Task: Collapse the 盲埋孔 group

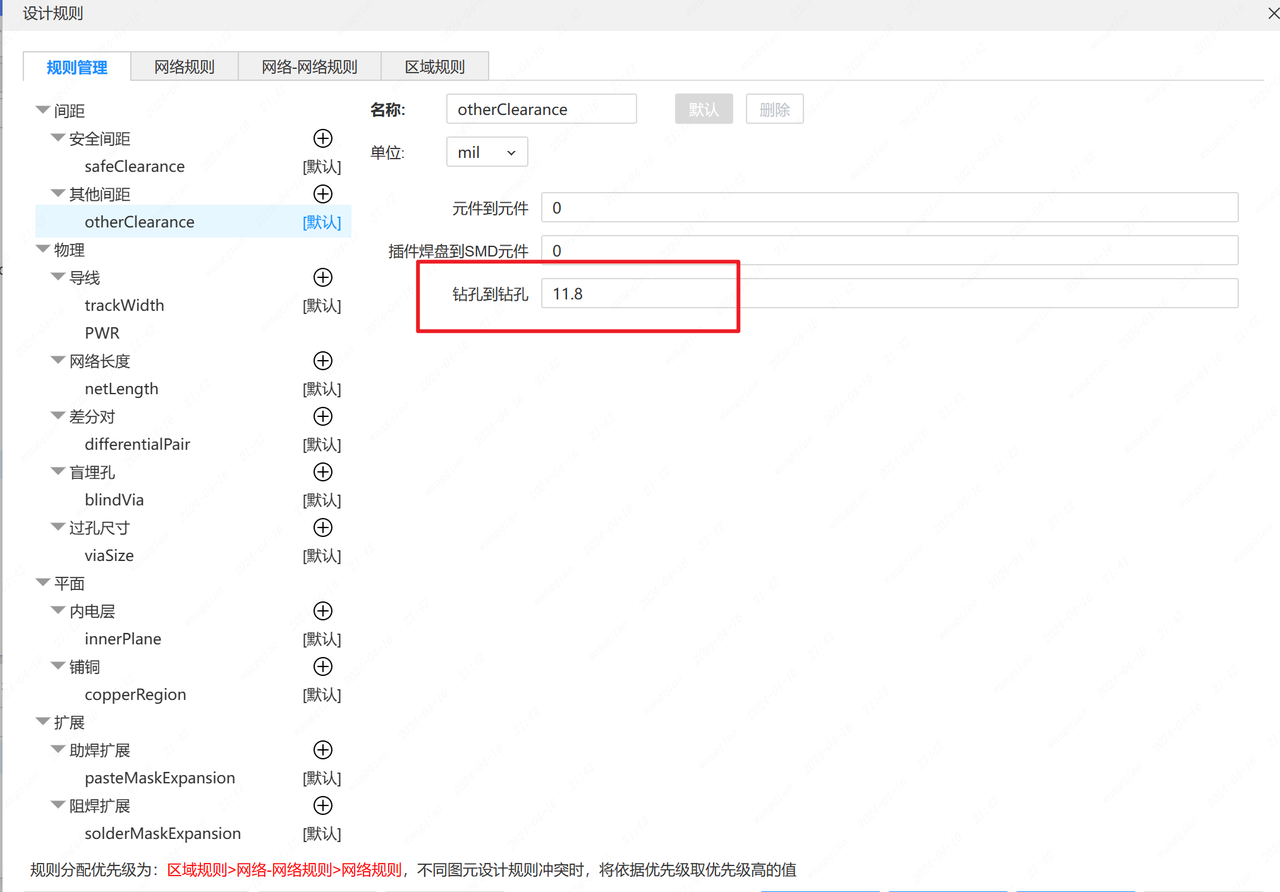Action: click(58, 472)
